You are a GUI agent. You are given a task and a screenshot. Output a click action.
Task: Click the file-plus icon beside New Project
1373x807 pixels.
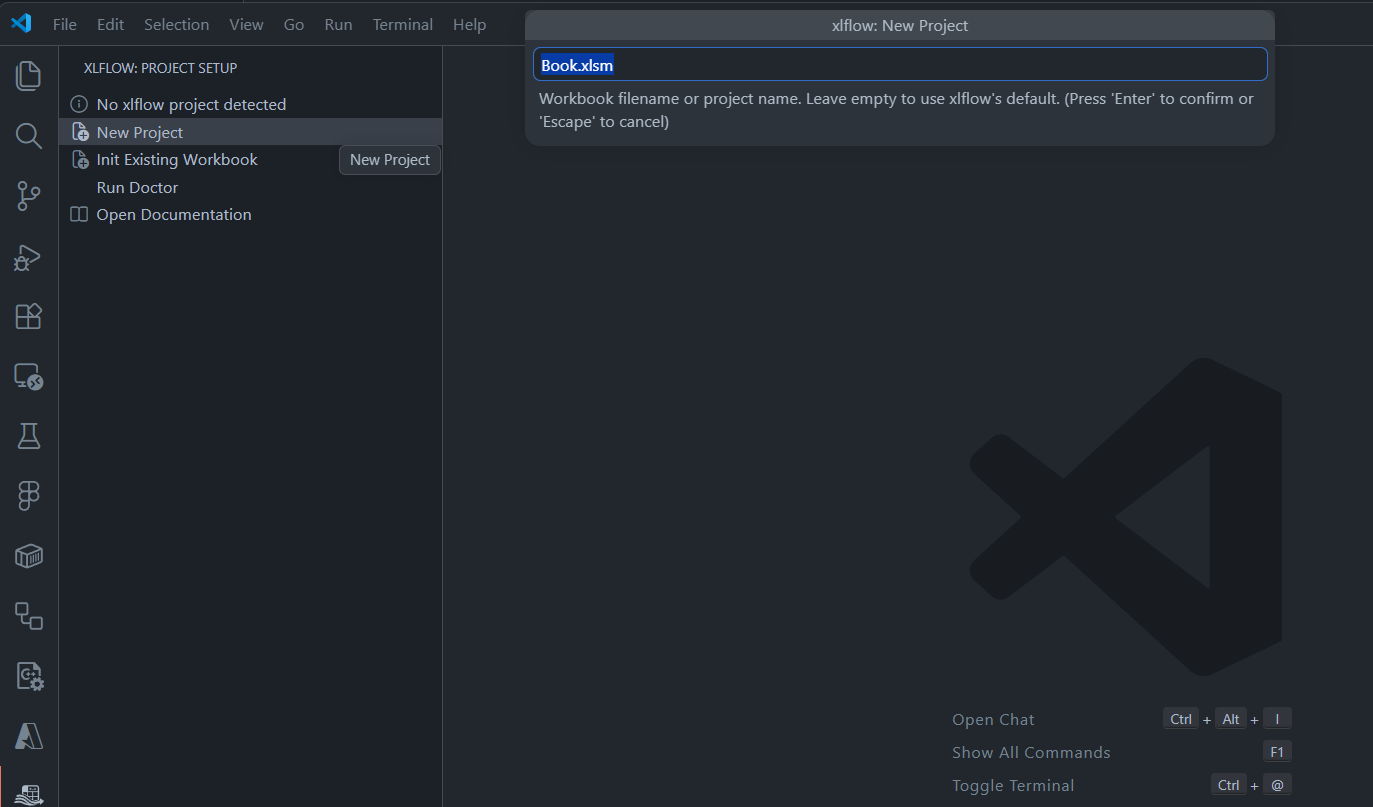(80, 132)
